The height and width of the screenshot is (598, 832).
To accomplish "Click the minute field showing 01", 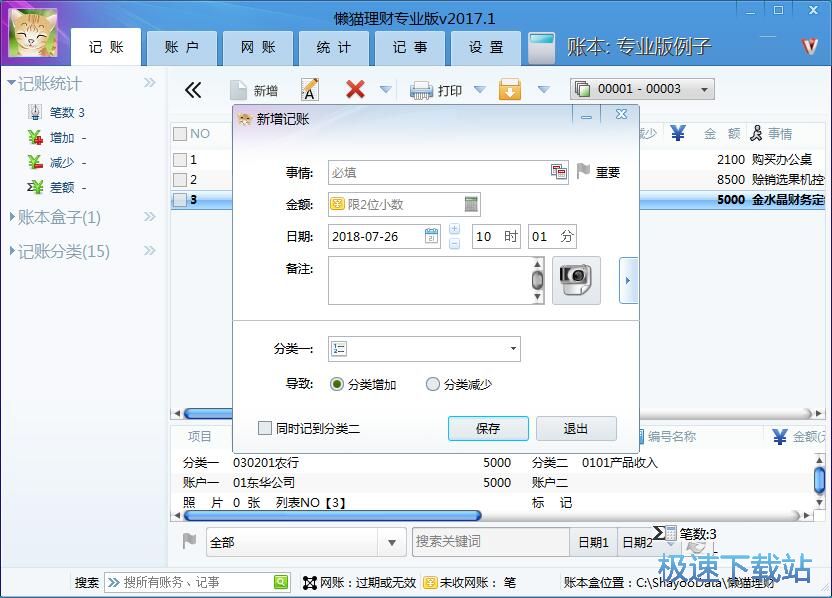I will coord(552,236).
